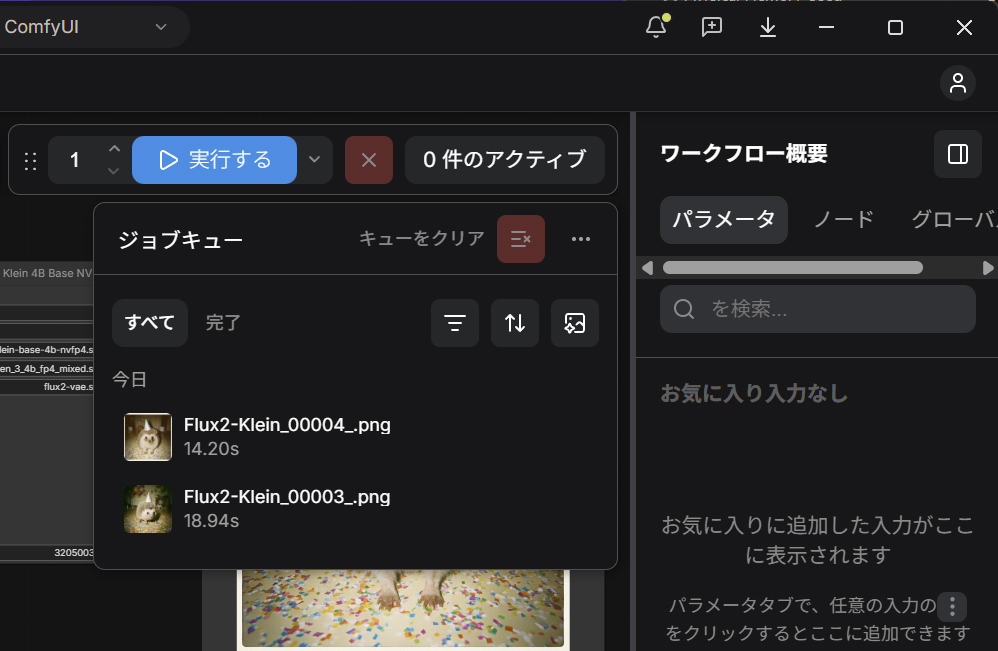Viewport: 998px width, 651px height.
Task: Select the Flux2-Klein_00003_.png file name
Action: pos(287,496)
